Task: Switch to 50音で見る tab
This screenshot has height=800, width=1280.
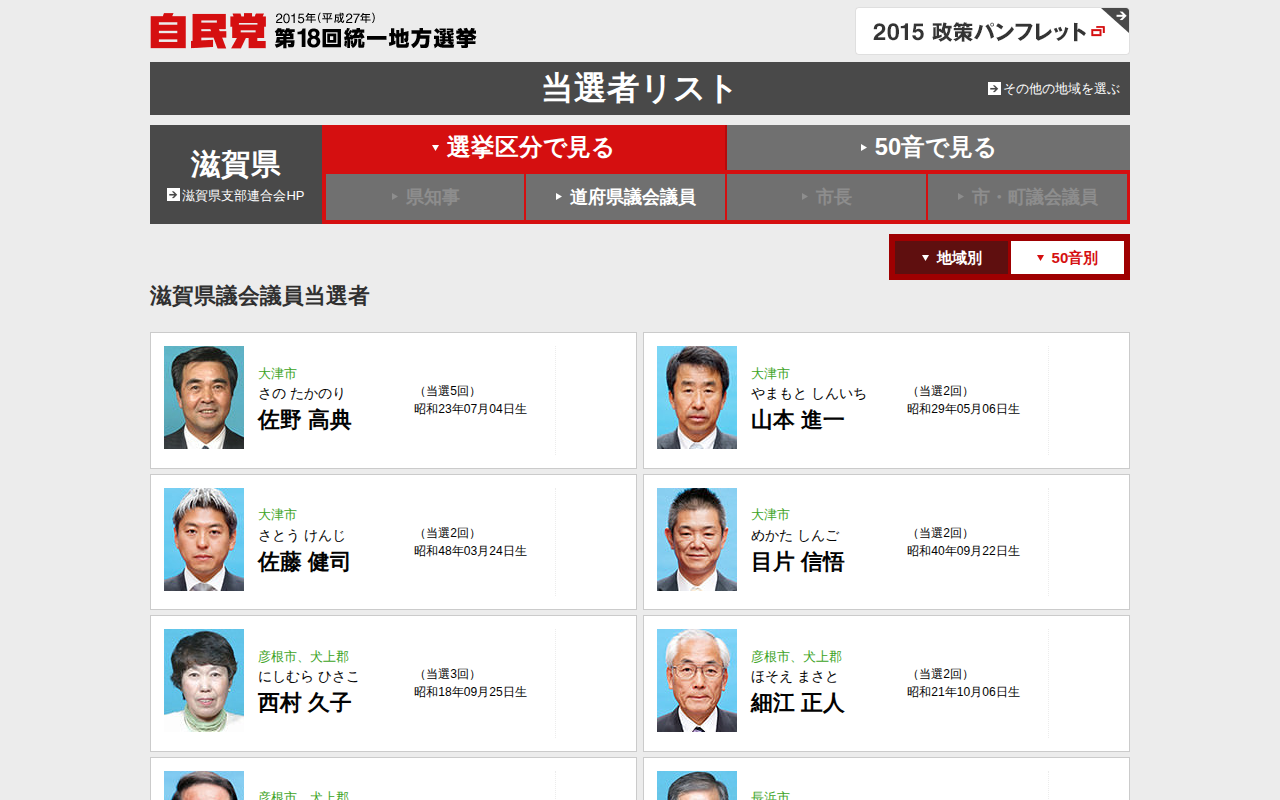Action: coord(928,148)
